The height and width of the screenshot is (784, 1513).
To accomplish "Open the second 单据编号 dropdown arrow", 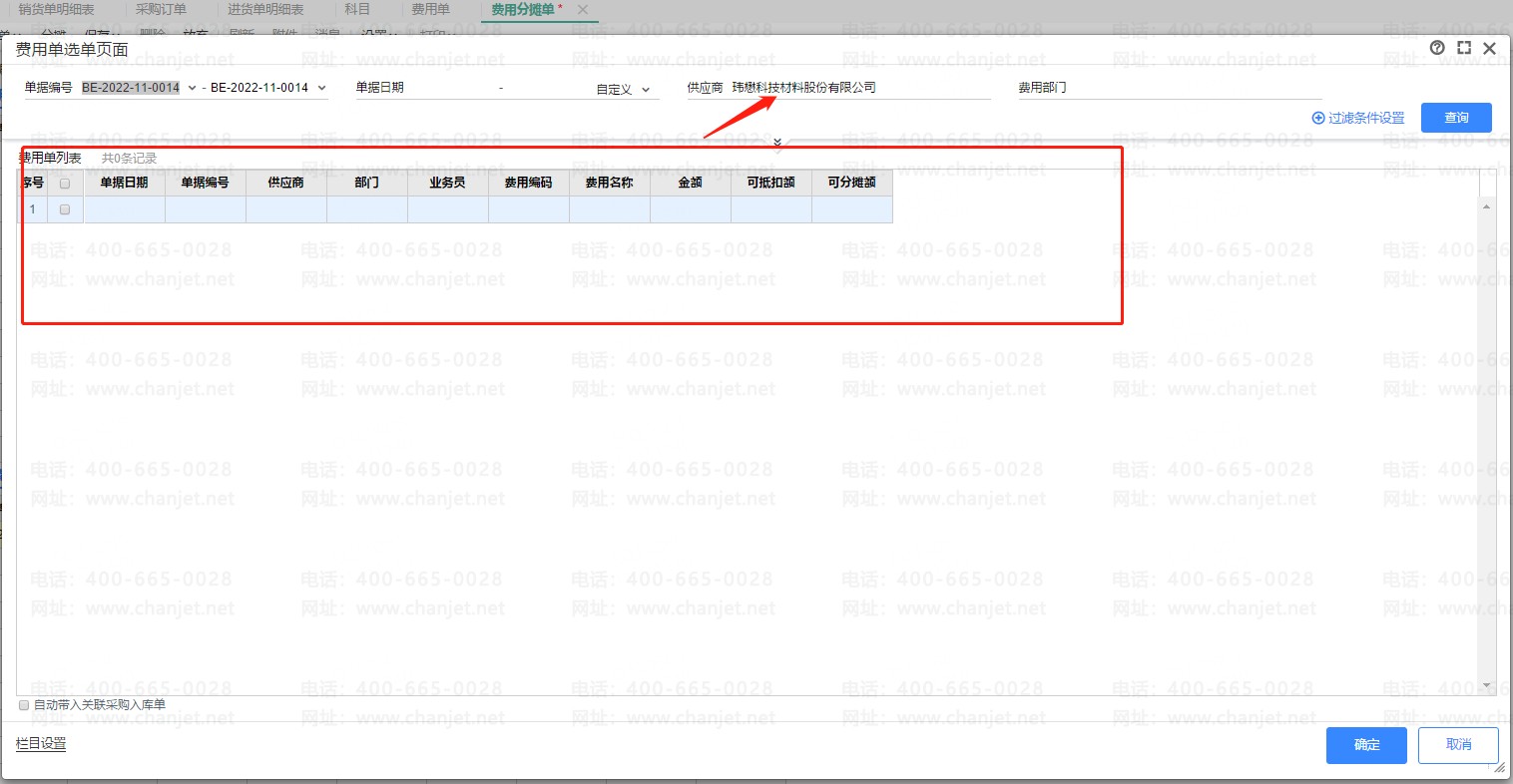I will pyautogui.click(x=321, y=88).
